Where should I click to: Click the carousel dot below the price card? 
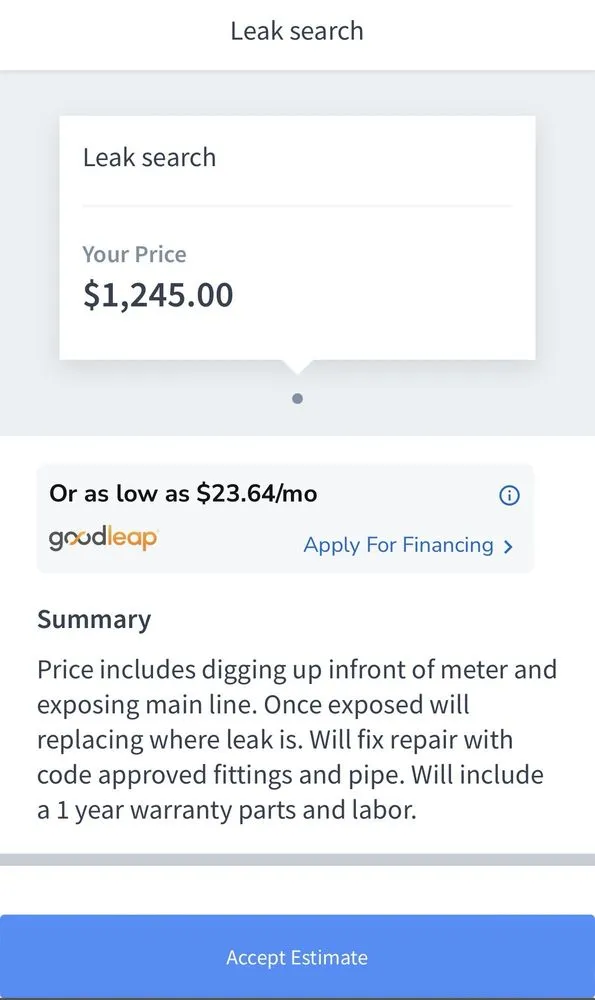coord(297,397)
